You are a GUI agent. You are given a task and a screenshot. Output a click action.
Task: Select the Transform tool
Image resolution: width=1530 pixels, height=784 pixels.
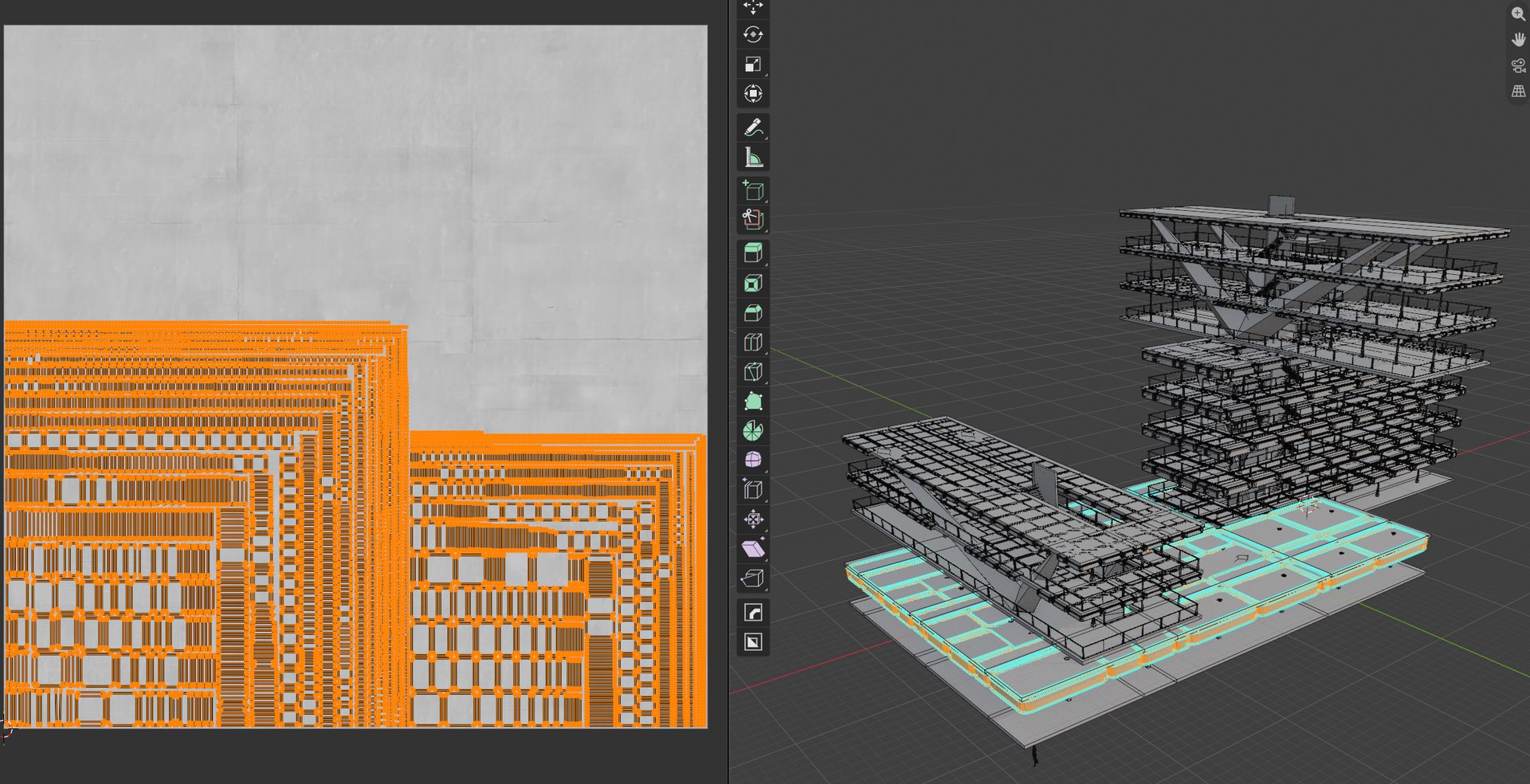[x=753, y=94]
